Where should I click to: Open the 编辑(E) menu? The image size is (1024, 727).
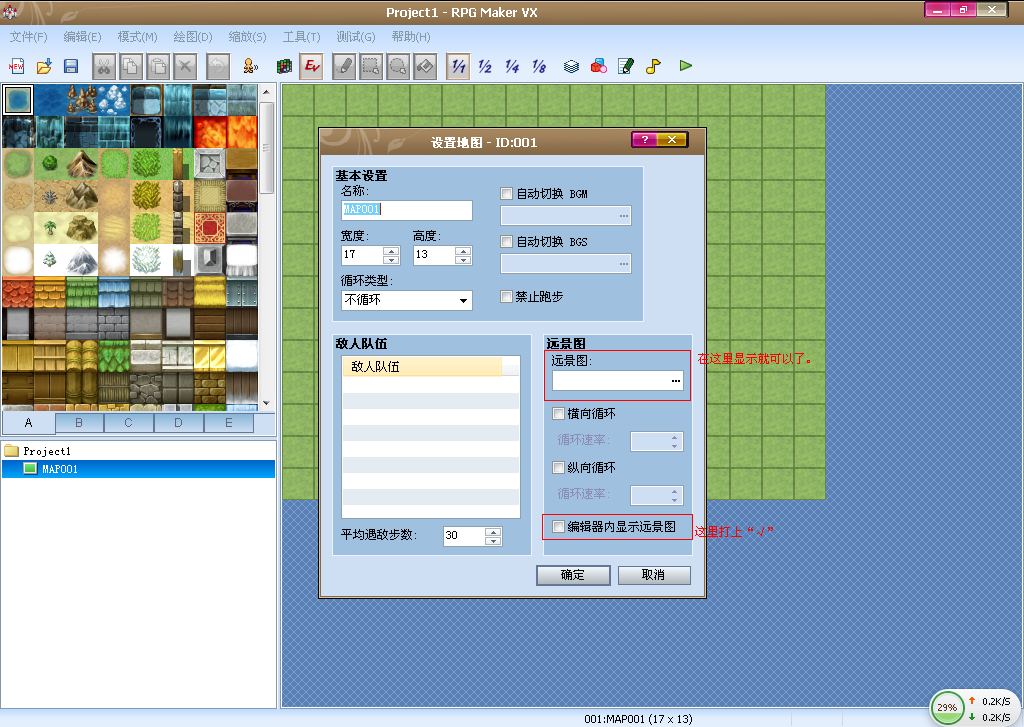point(82,37)
